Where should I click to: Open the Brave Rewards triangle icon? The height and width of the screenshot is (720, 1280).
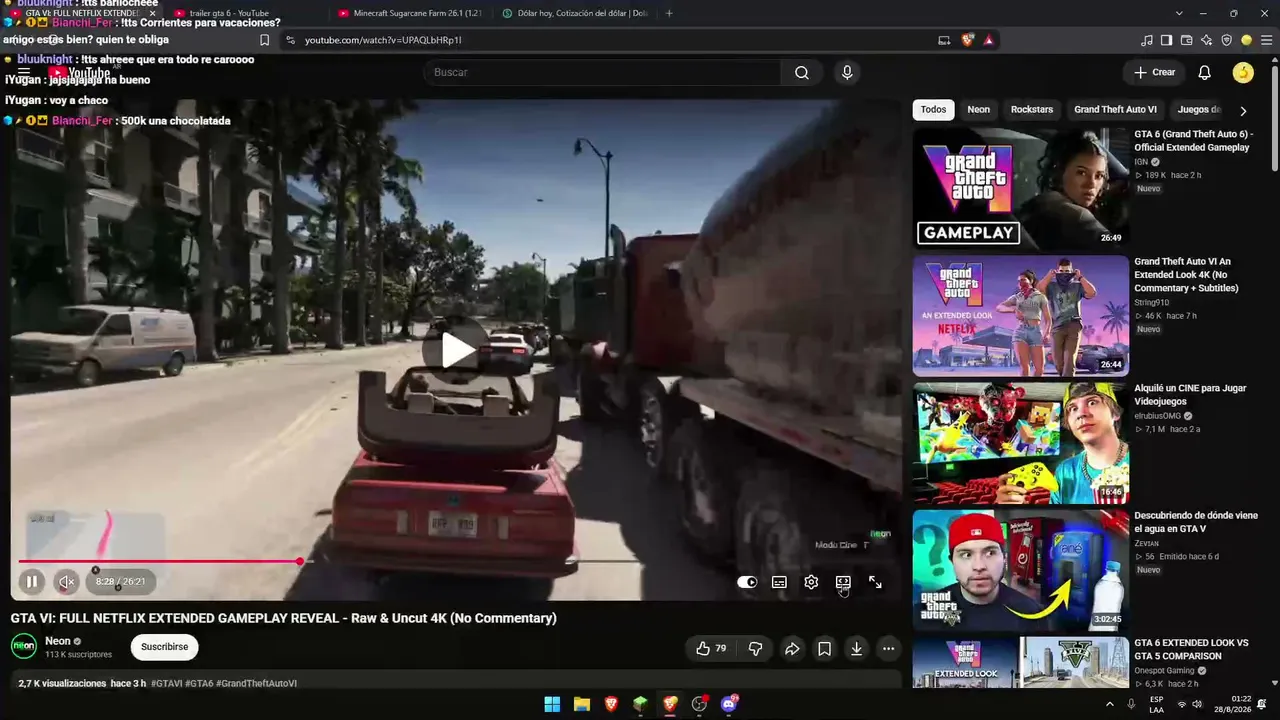(x=989, y=40)
